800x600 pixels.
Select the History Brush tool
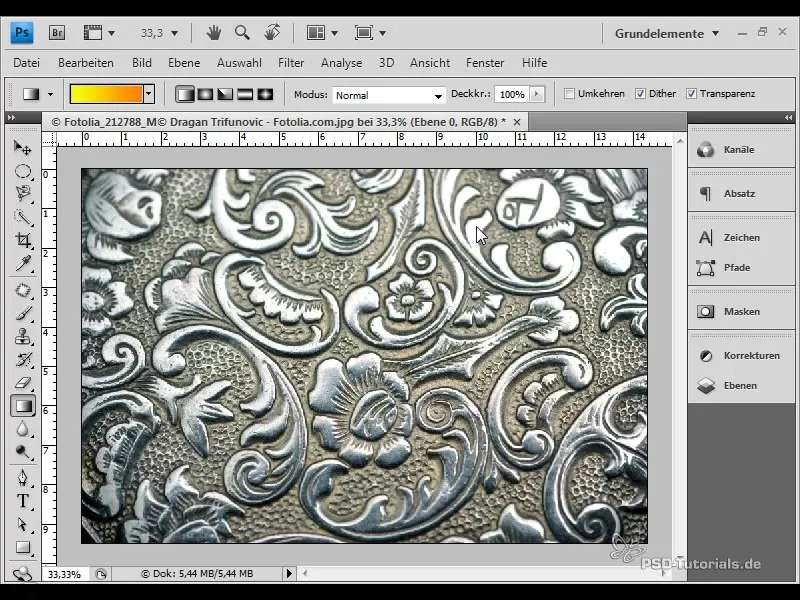click(x=22, y=360)
